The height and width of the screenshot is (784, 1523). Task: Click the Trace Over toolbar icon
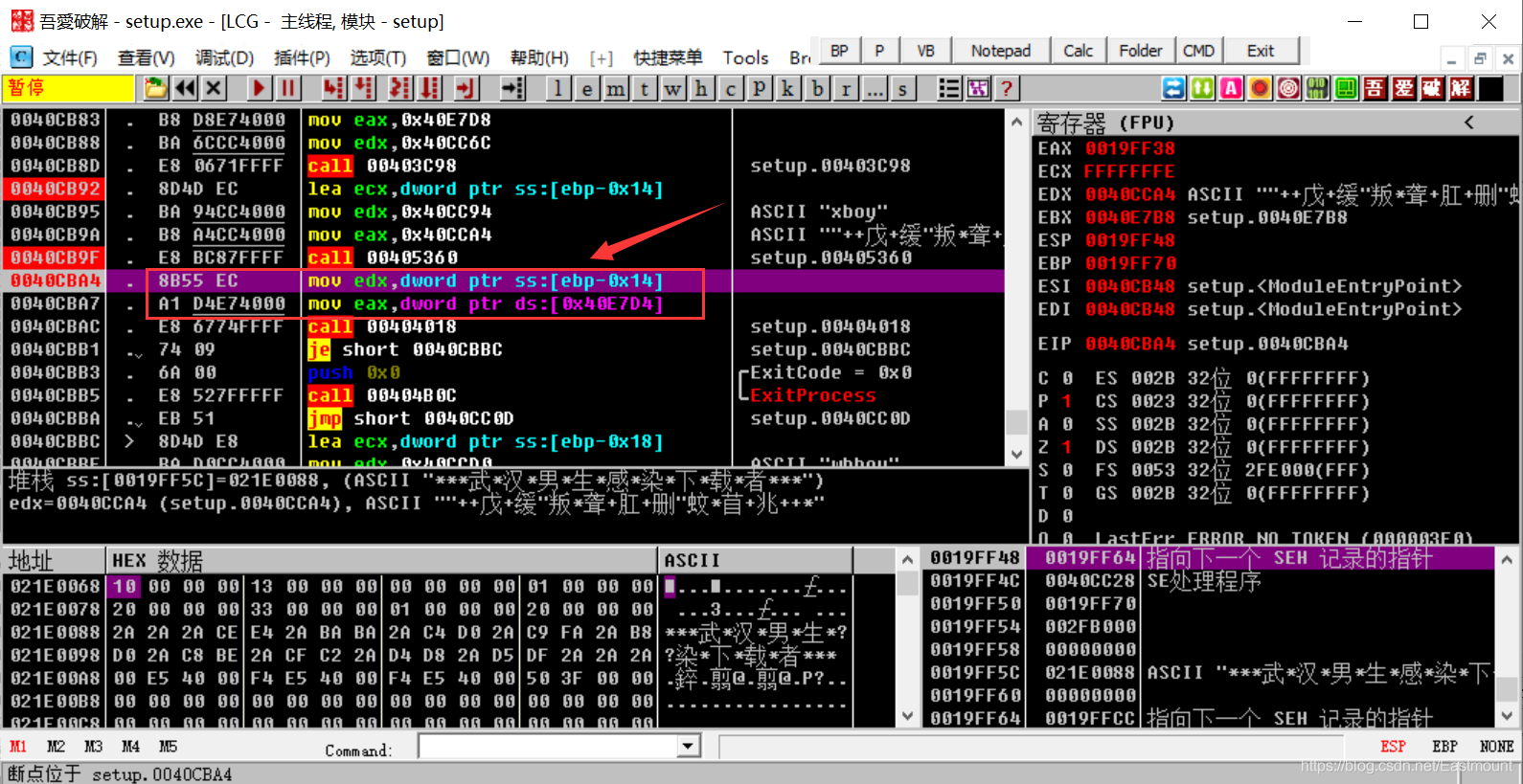click(431, 89)
